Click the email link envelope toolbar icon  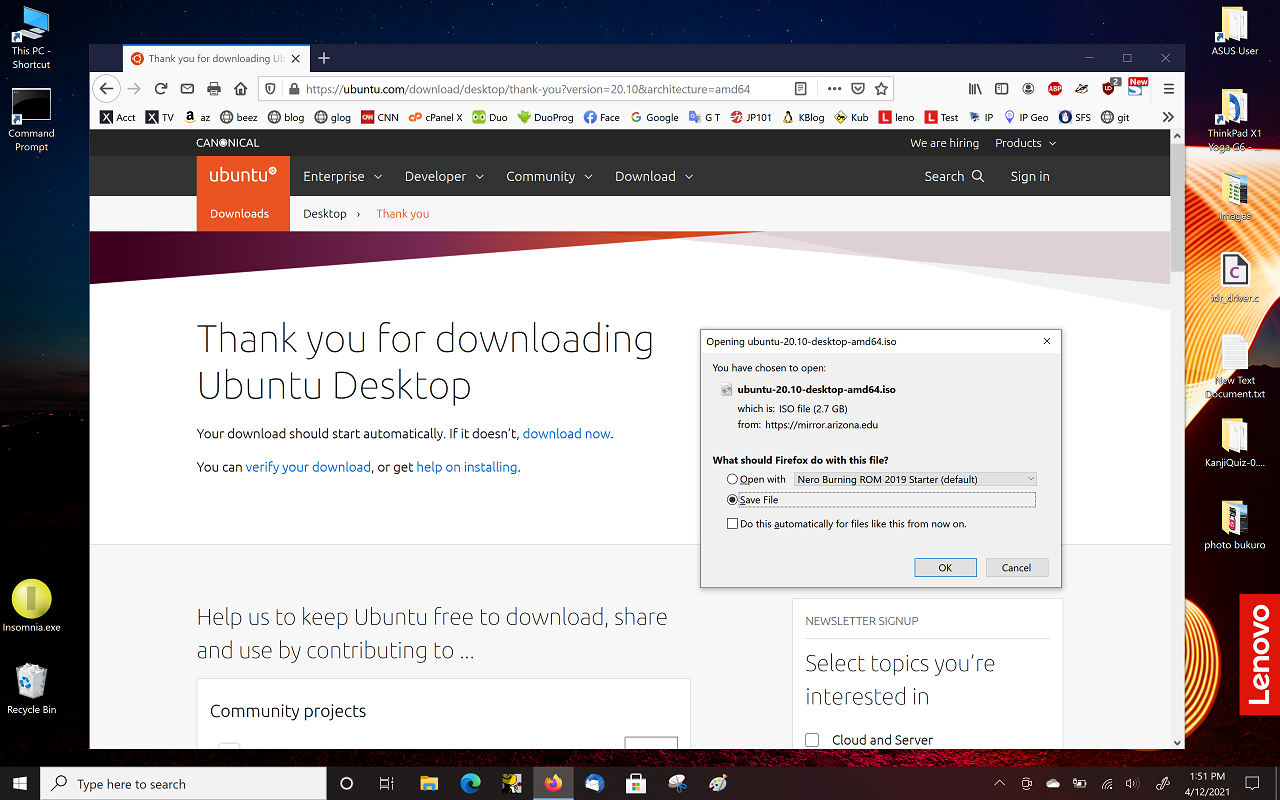[187, 89]
